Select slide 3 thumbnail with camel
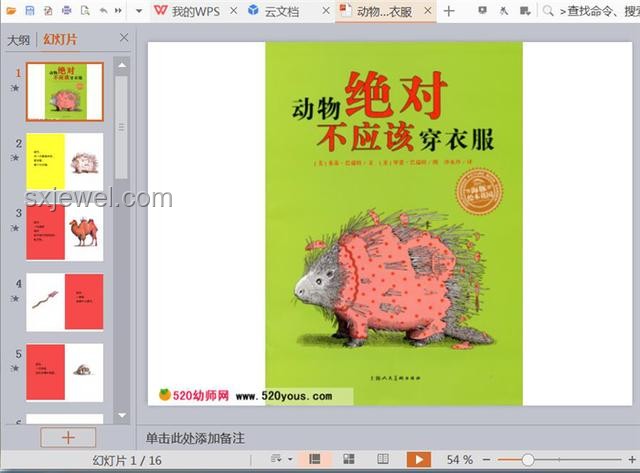Image resolution: width=640 pixels, height=473 pixels. coord(65,232)
